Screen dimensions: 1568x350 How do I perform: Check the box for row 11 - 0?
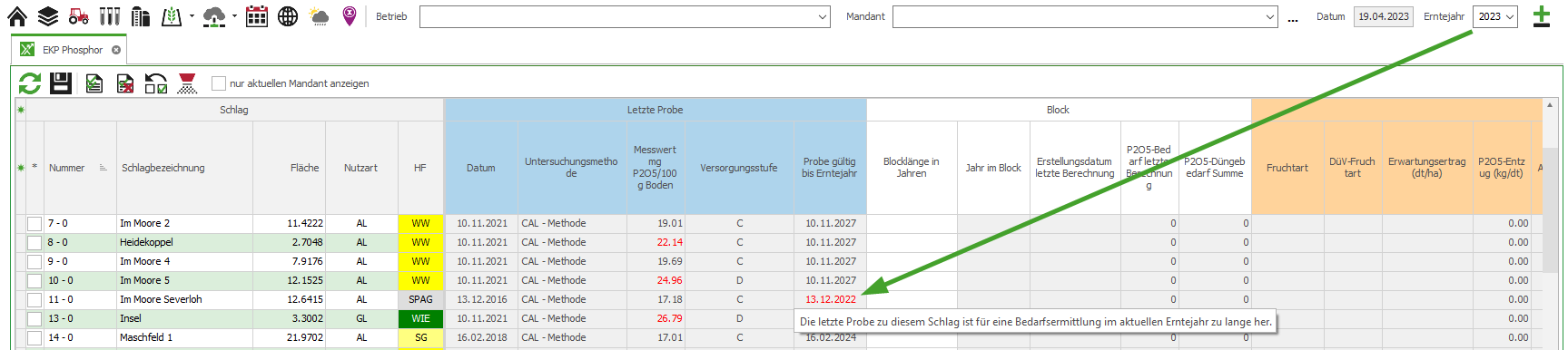[35, 299]
